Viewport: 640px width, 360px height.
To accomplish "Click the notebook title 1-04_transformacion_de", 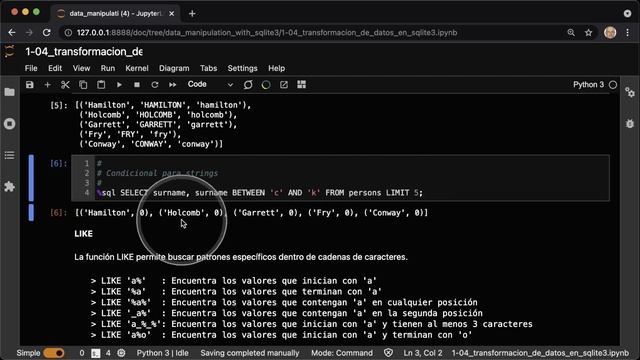I will point(84,52).
